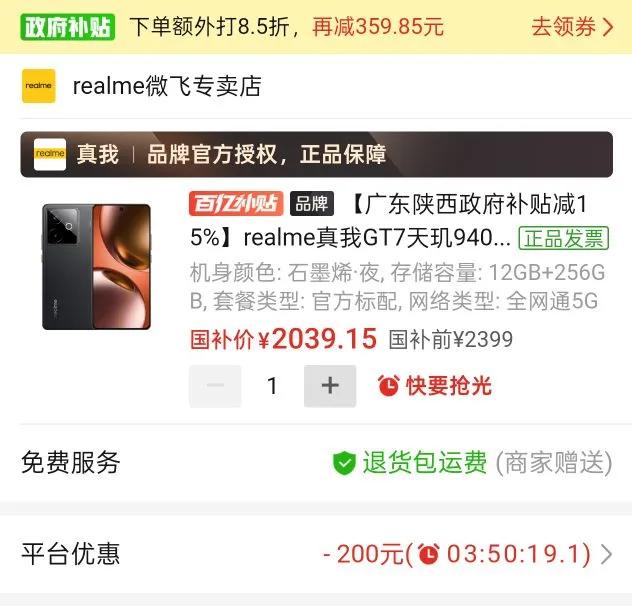Image resolution: width=632 pixels, height=606 pixels.
Task: Increase quantity with the plus button
Action: [330, 386]
